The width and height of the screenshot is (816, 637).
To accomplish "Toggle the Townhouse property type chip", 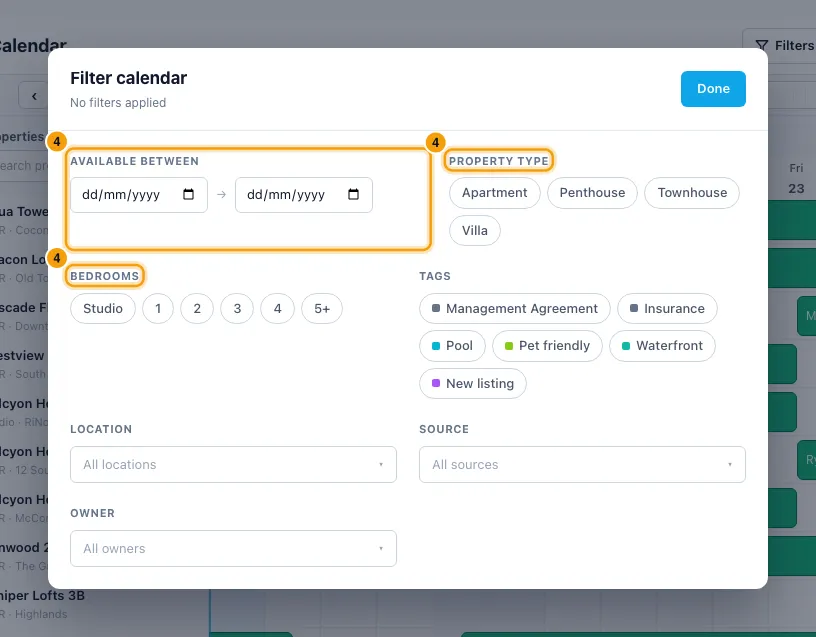I will [x=692, y=193].
